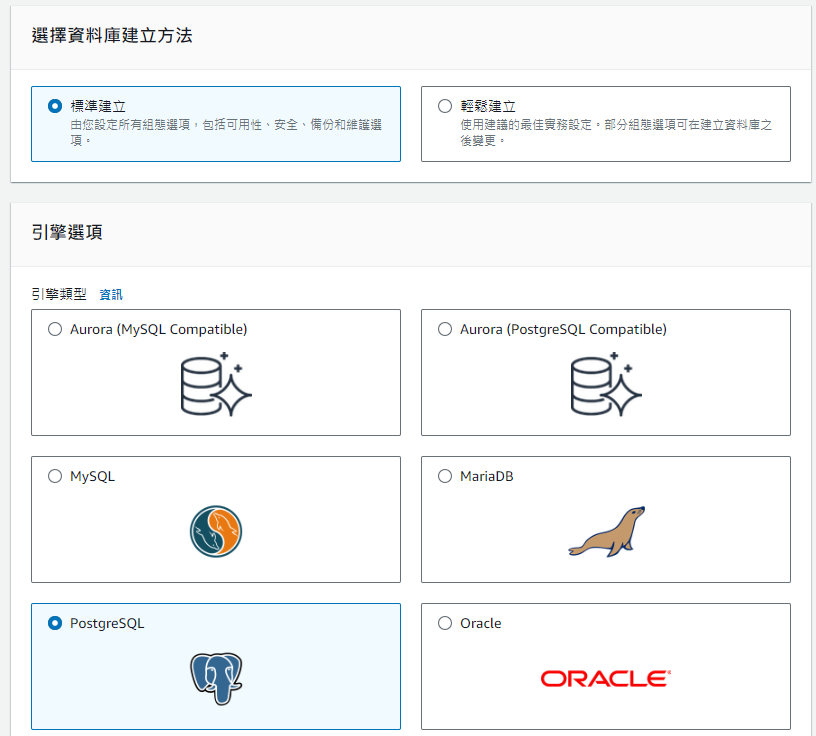Click the 引擎類型 label
816x736 pixels.
59,295
